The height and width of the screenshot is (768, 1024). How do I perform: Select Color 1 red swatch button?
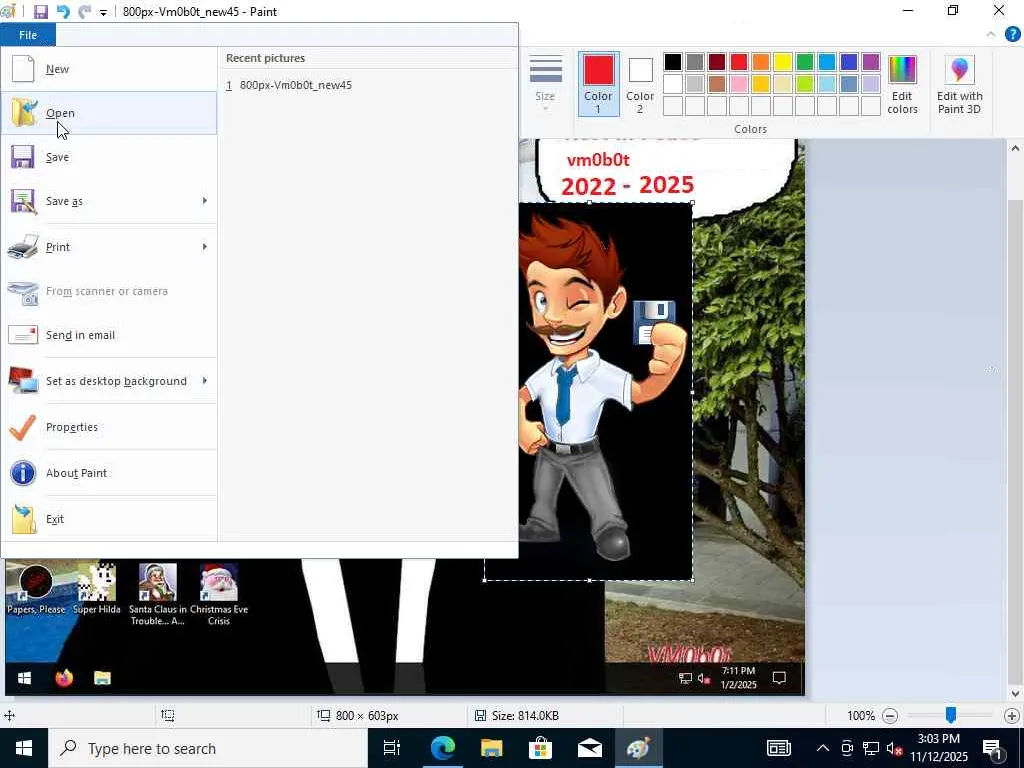(x=598, y=84)
